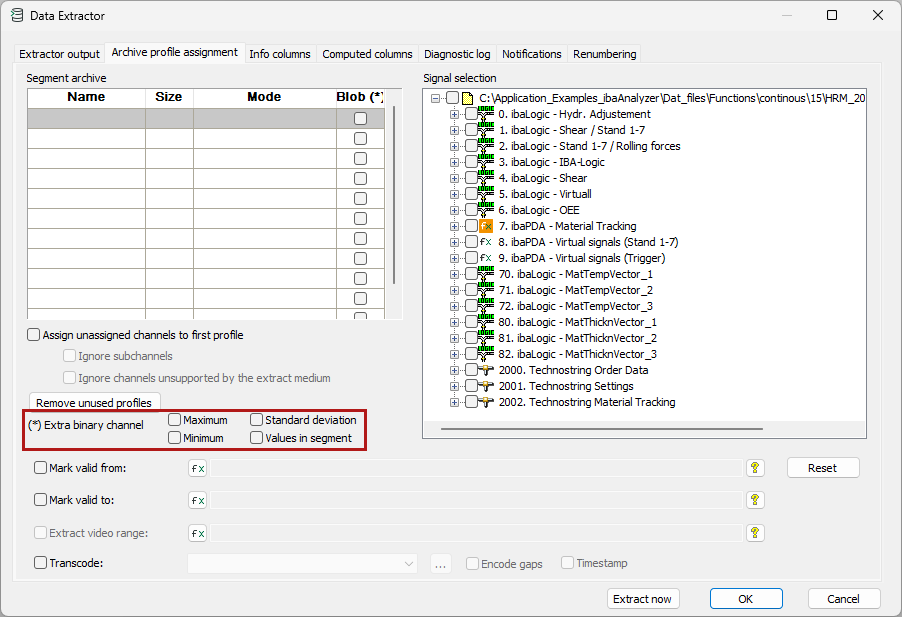Image resolution: width=902 pixels, height=617 pixels.
Task: Click the ibaLogic icon of Hydr. Adjustement
Action: click(x=486, y=113)
